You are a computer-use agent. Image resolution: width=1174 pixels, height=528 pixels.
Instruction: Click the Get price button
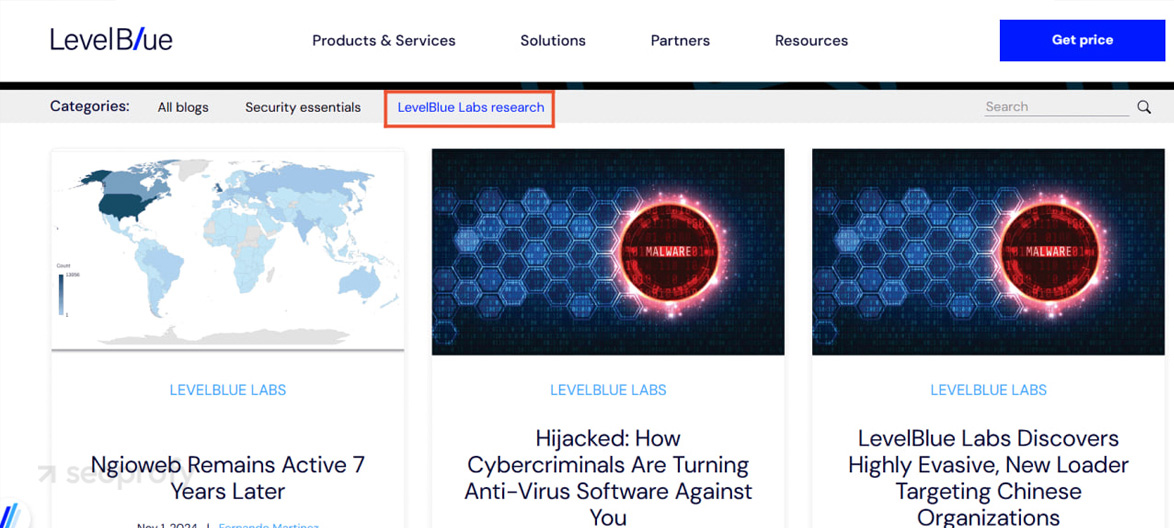[x=1082, y=40]
